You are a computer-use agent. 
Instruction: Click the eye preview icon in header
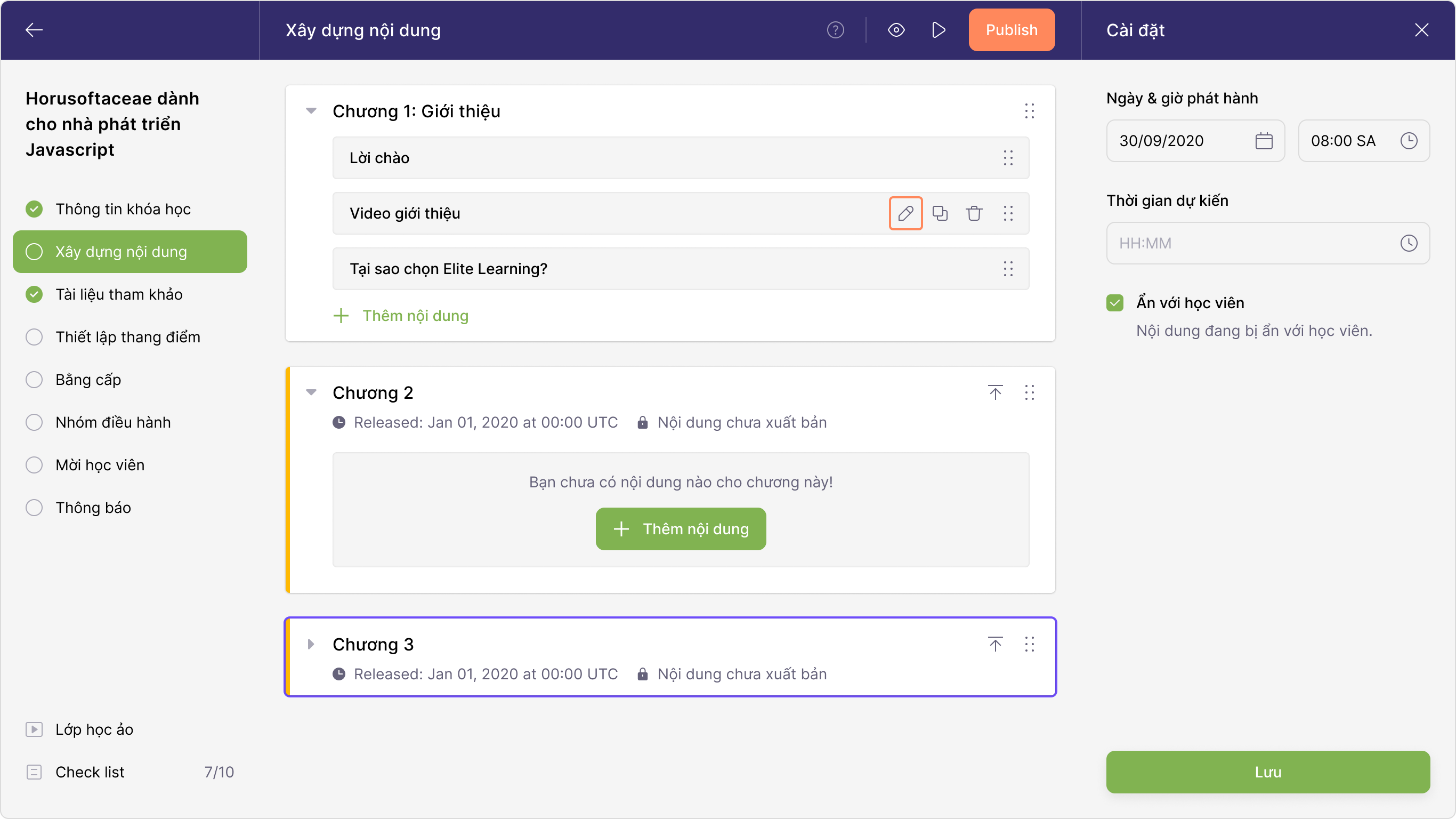click(896, 30)
